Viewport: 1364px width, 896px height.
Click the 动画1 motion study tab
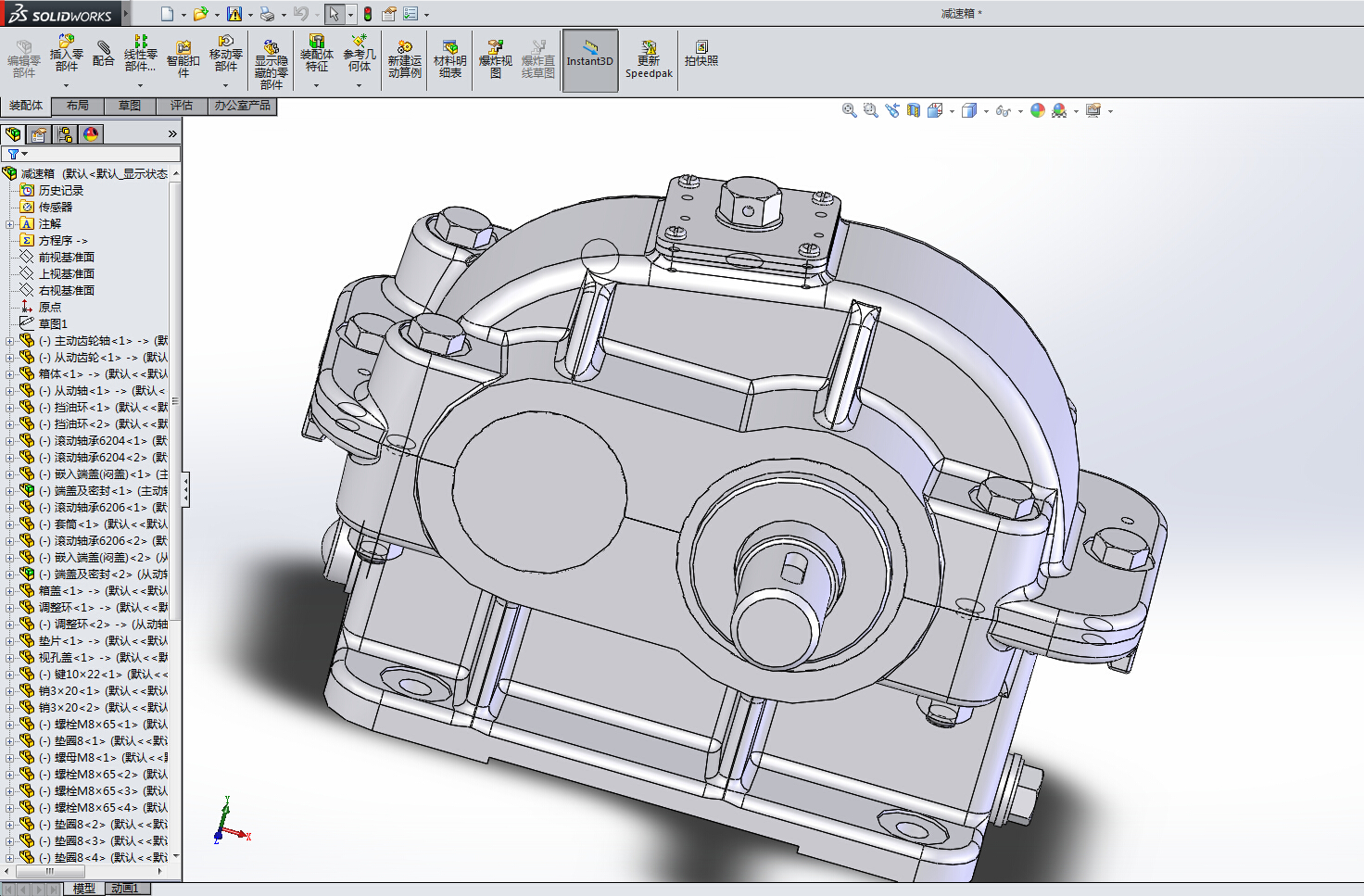124,889
